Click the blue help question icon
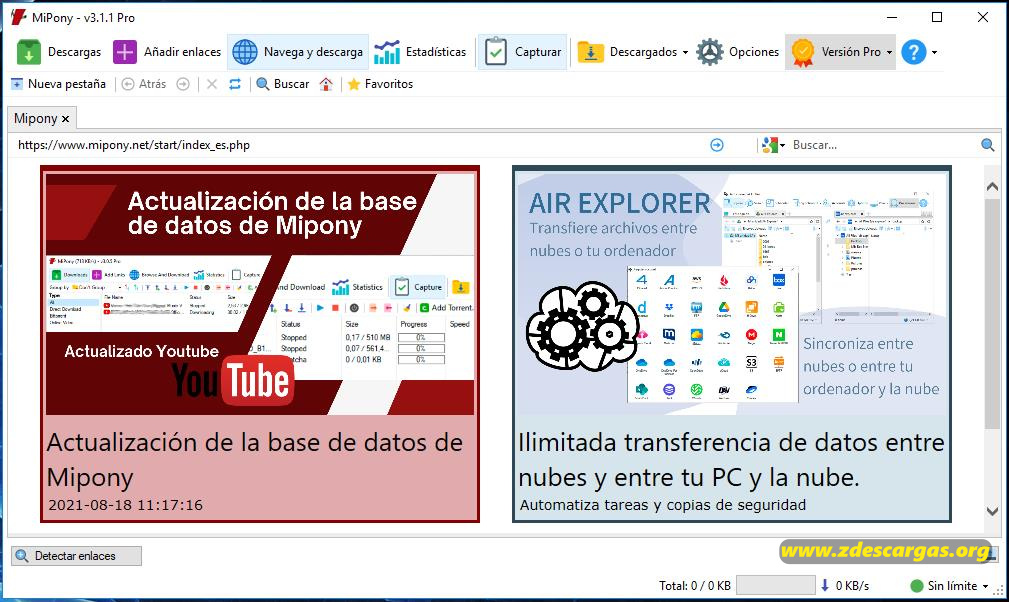The image size is (1009, 602). (914, 52)
